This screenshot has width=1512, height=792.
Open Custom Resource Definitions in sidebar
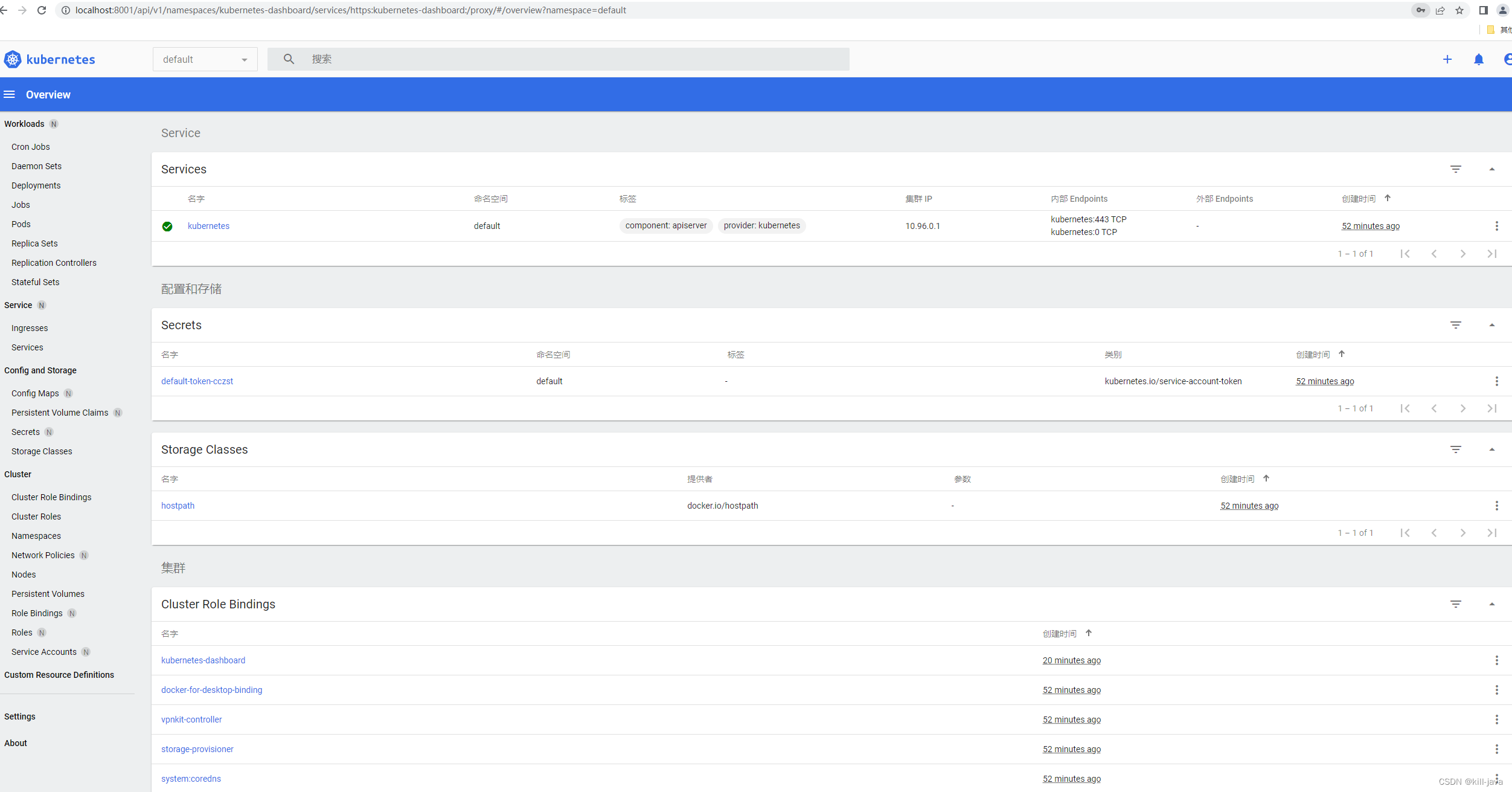click(59, 675)
